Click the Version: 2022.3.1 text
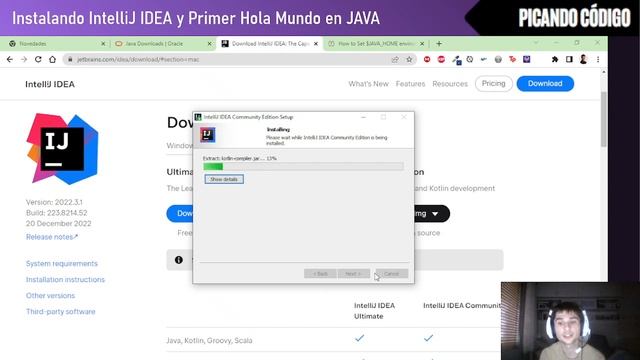 (54, 202)
